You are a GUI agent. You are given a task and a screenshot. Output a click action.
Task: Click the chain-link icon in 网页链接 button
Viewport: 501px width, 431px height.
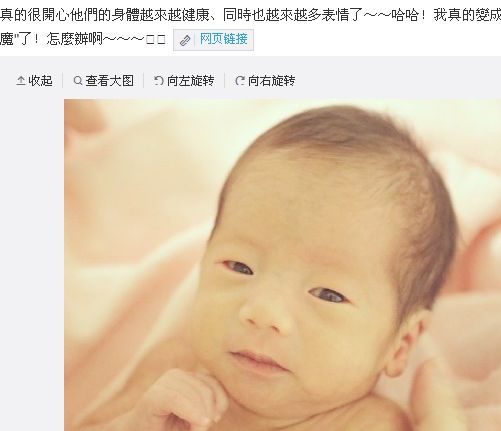click(x=185, y=40)
